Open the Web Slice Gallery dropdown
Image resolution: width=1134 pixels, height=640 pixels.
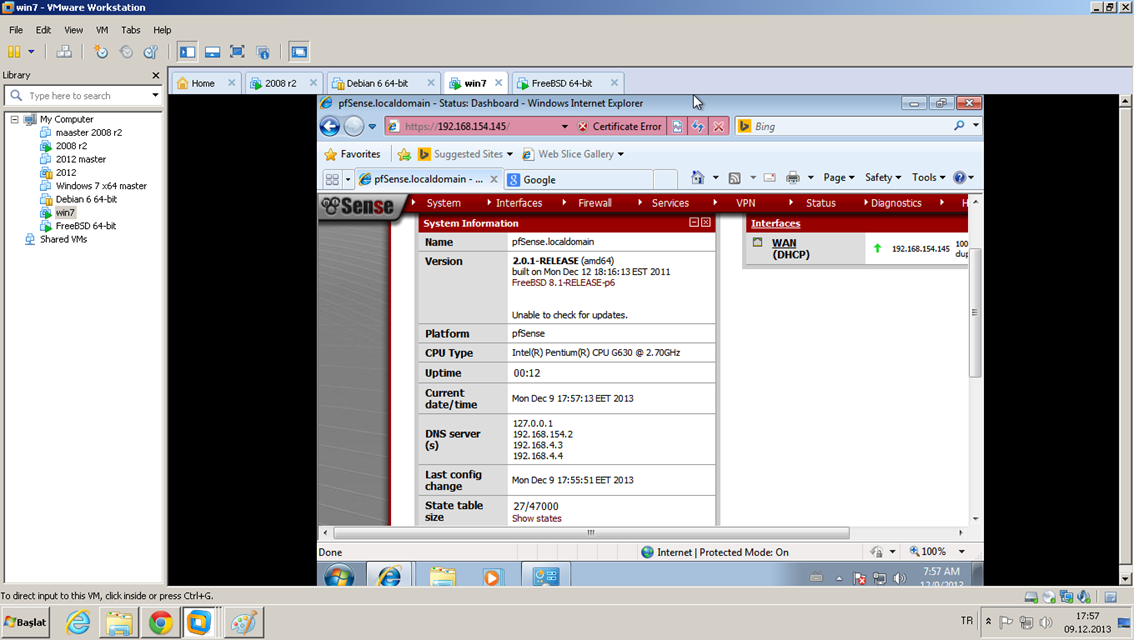[x=621, y=154]
